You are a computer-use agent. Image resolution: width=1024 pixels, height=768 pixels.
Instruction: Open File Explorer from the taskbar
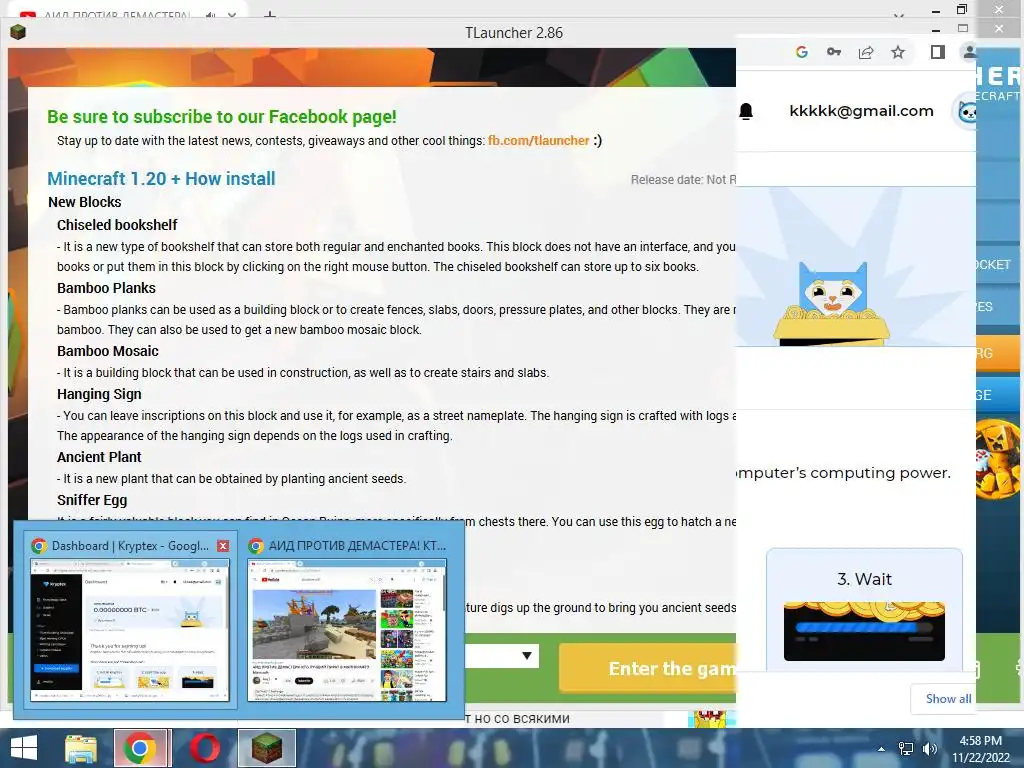(x=81, y=748)
